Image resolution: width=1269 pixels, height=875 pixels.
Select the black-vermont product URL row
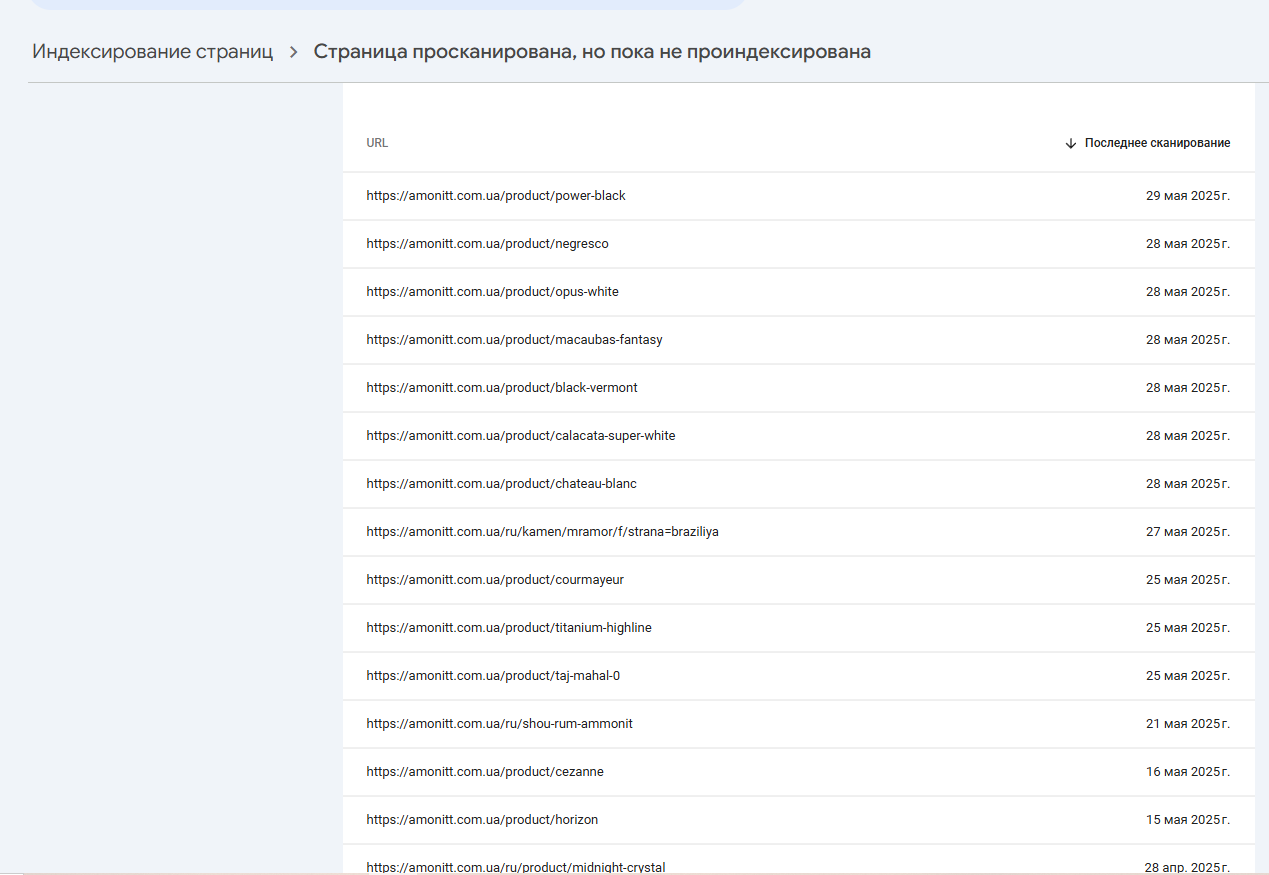[x=798, y=388]
